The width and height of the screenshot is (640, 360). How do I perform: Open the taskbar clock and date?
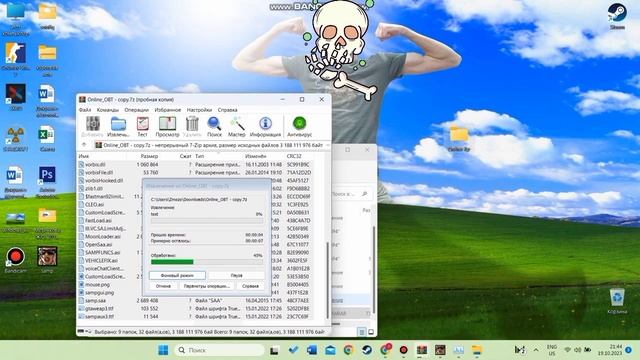(610, 350)
